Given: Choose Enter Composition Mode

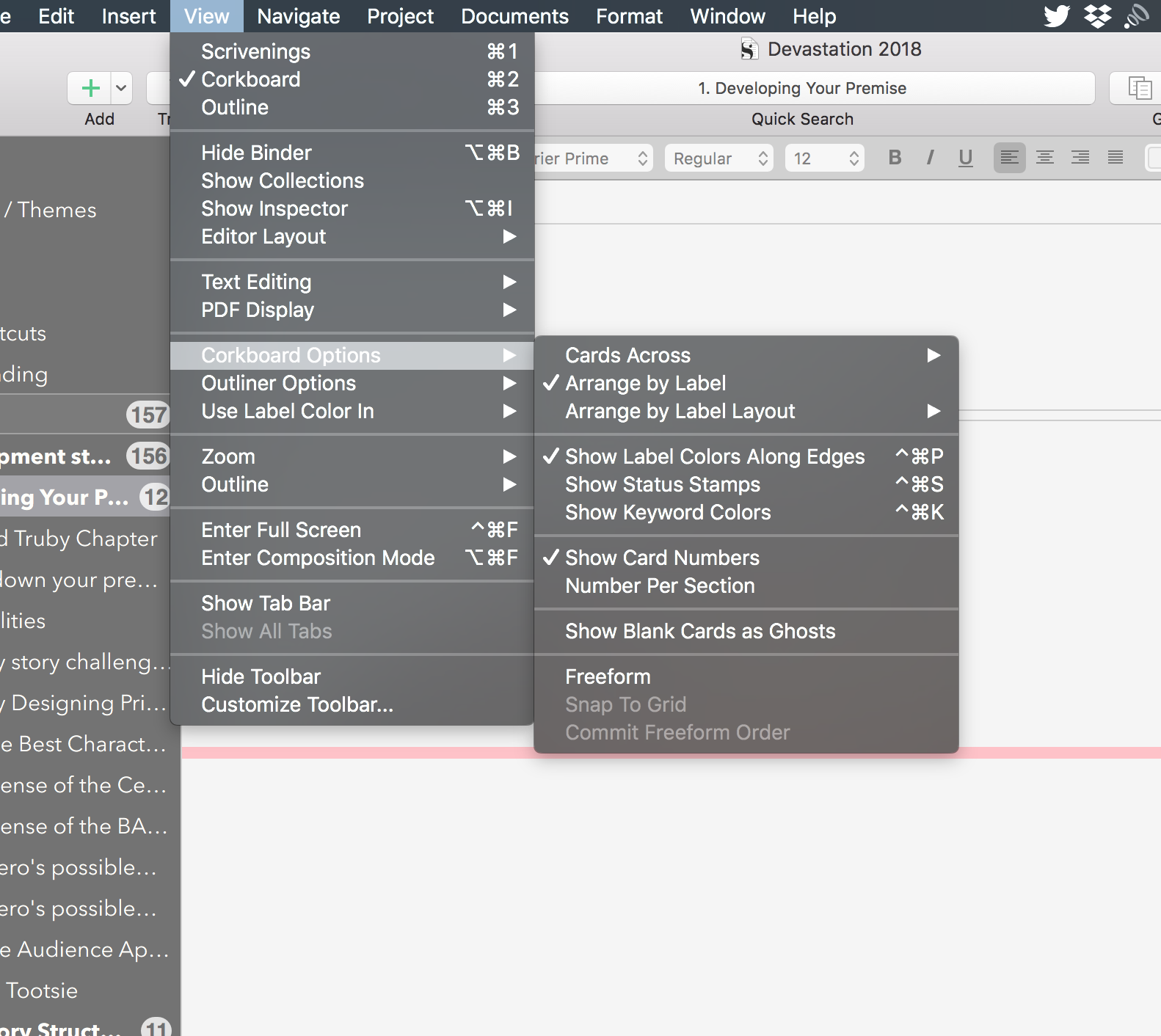Looking at the screenshot, I should tap(352, 558).
